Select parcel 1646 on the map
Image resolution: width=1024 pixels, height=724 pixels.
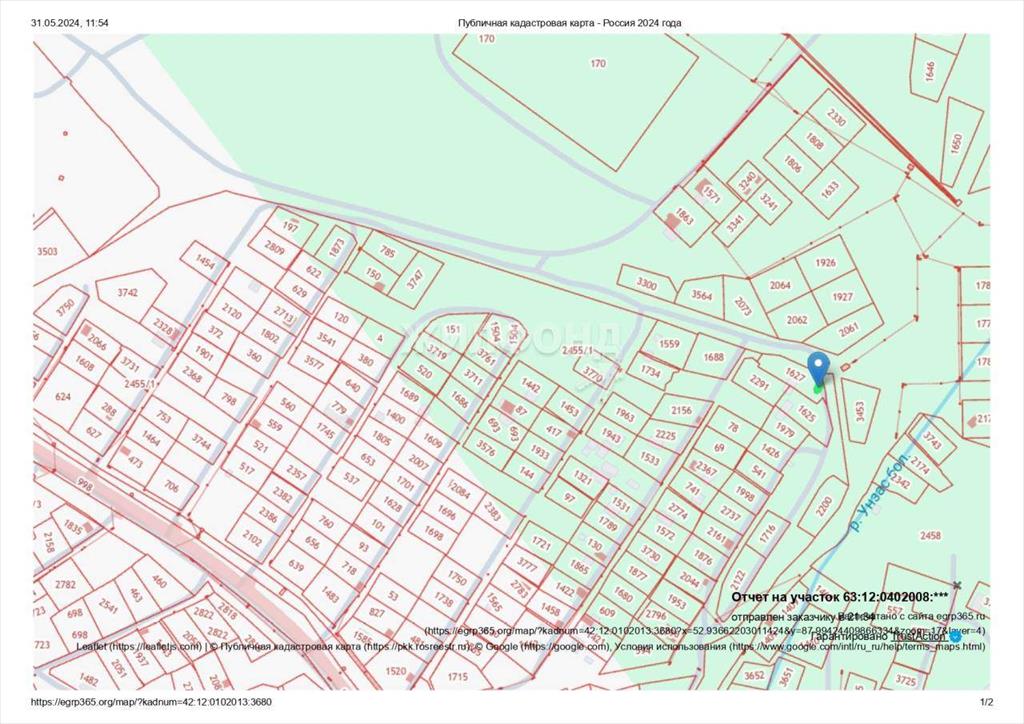click(x=930, y=70)
